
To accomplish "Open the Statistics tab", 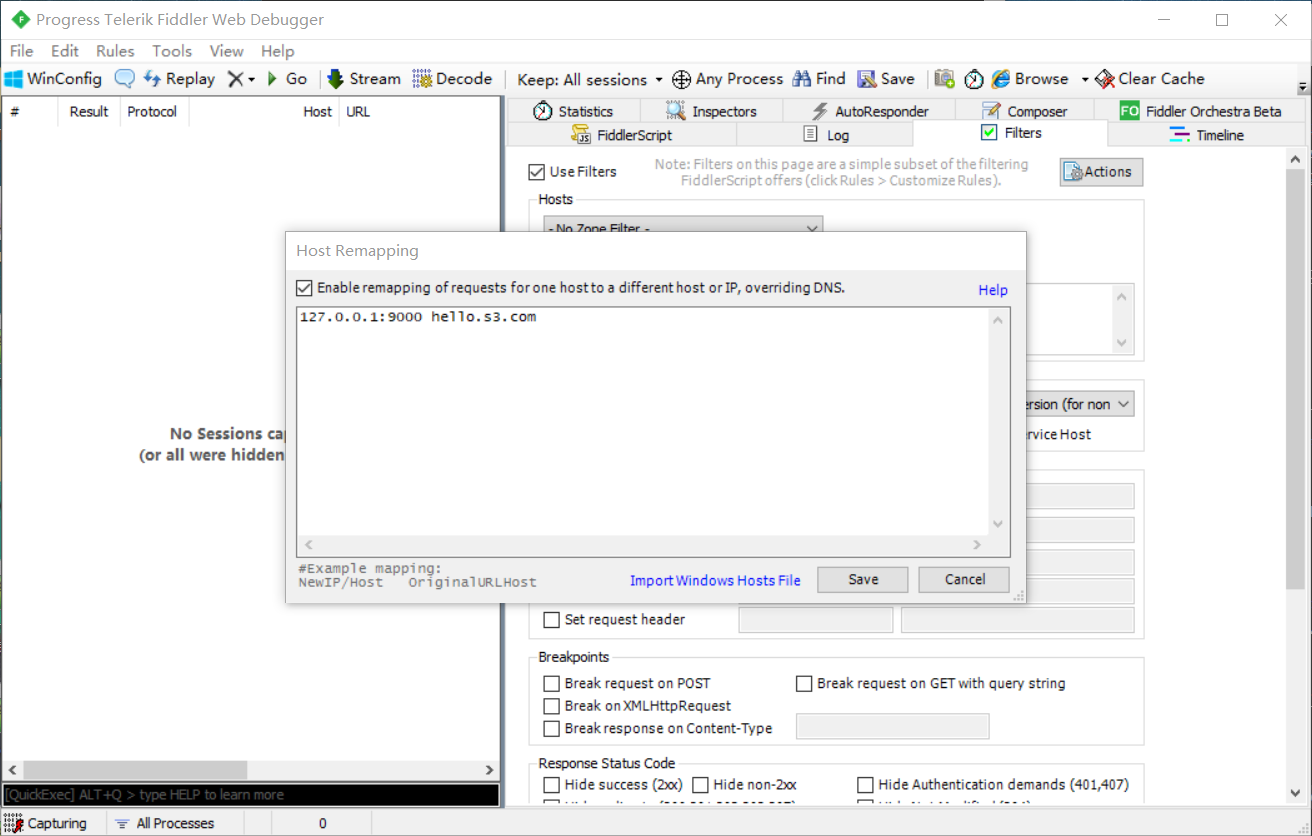I will (x=573, y=111).
